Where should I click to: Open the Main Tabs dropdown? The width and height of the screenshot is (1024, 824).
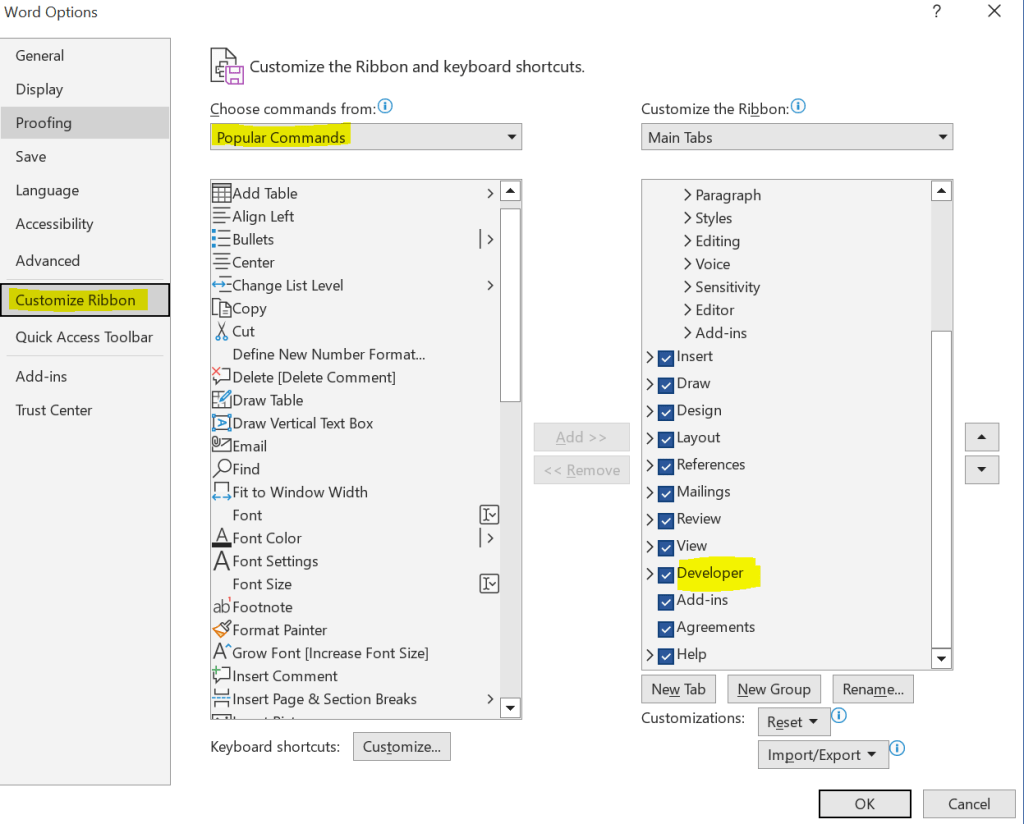click(797, 137)
